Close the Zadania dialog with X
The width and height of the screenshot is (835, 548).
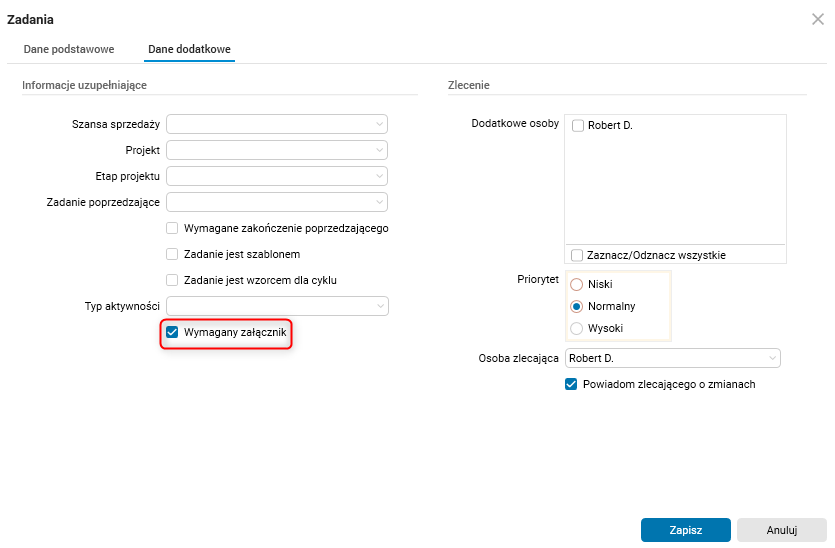click(817, 19)
